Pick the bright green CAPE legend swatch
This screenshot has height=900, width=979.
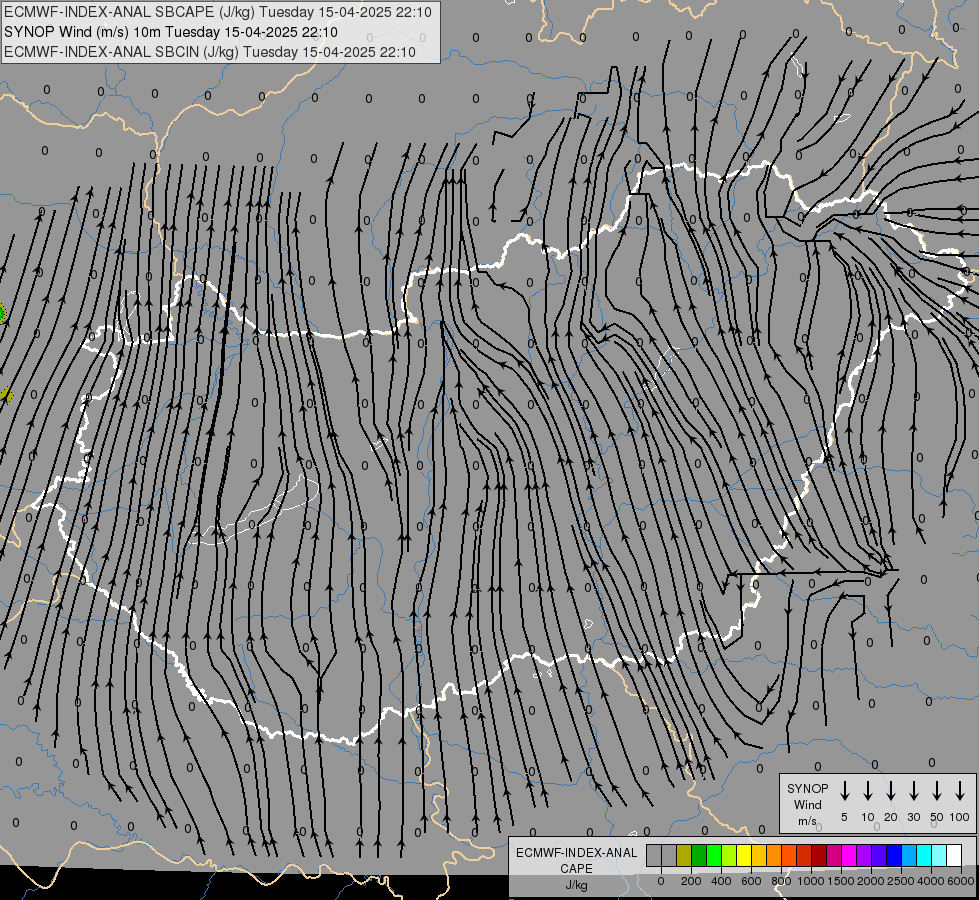(714, 855)
